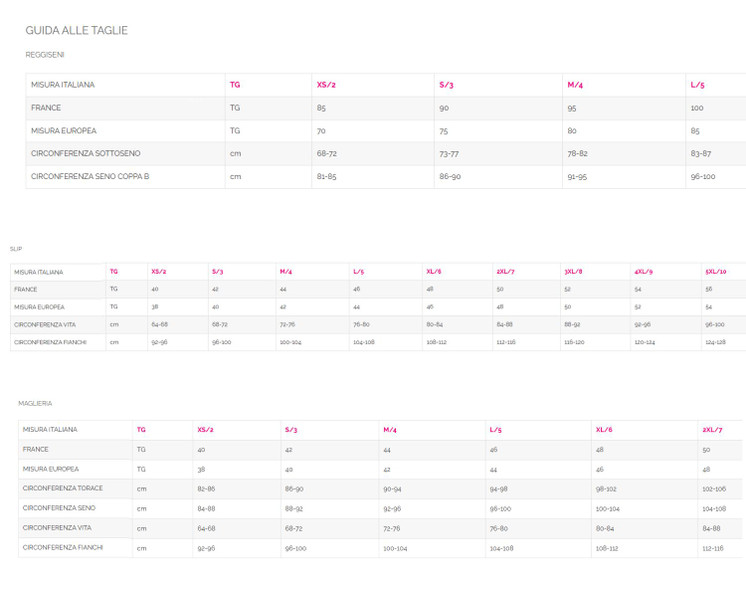746x597 pixels.
Task: Select '78-82' in the sottoseno row
Action: 577,154
